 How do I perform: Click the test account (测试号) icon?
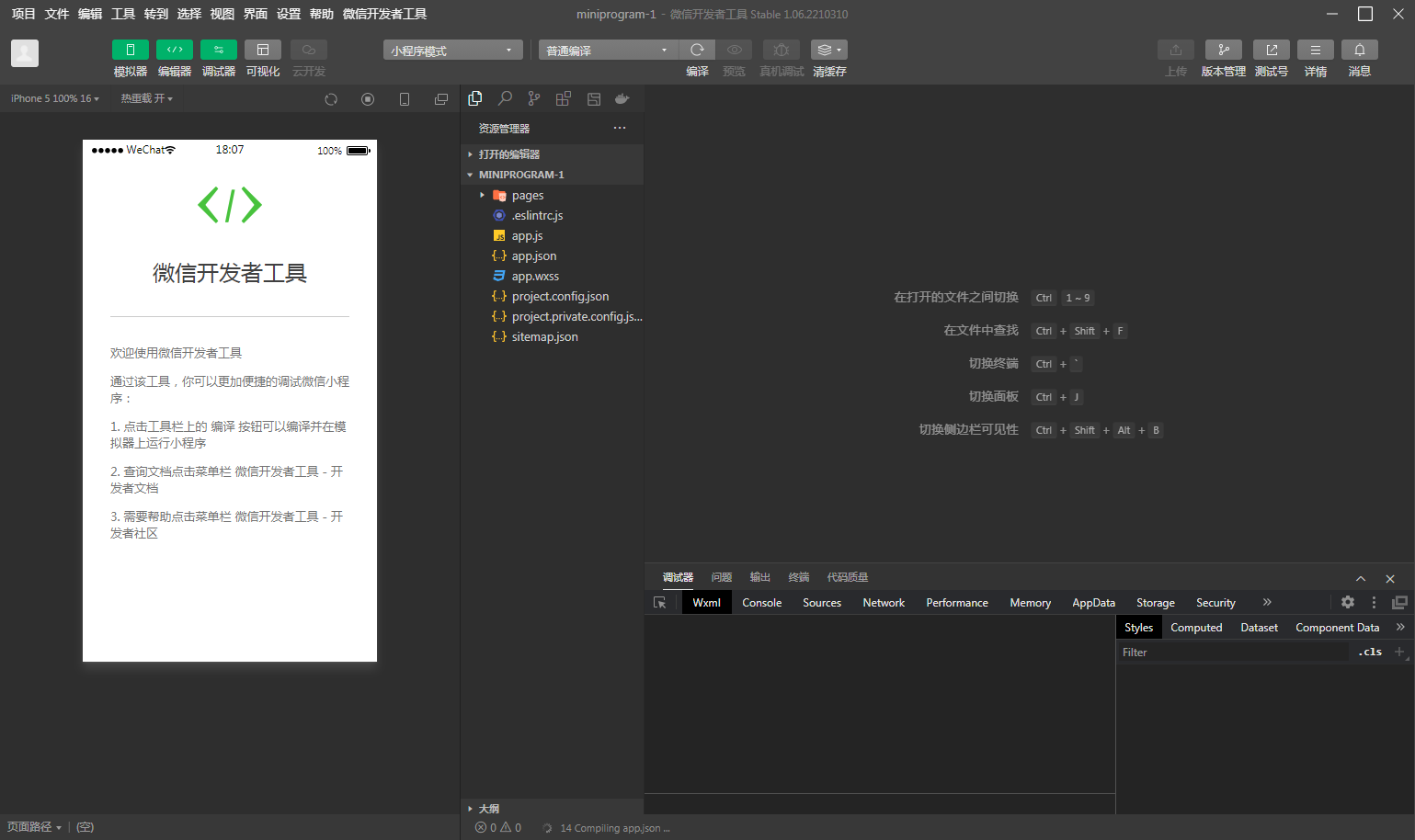pos(1272,50)
